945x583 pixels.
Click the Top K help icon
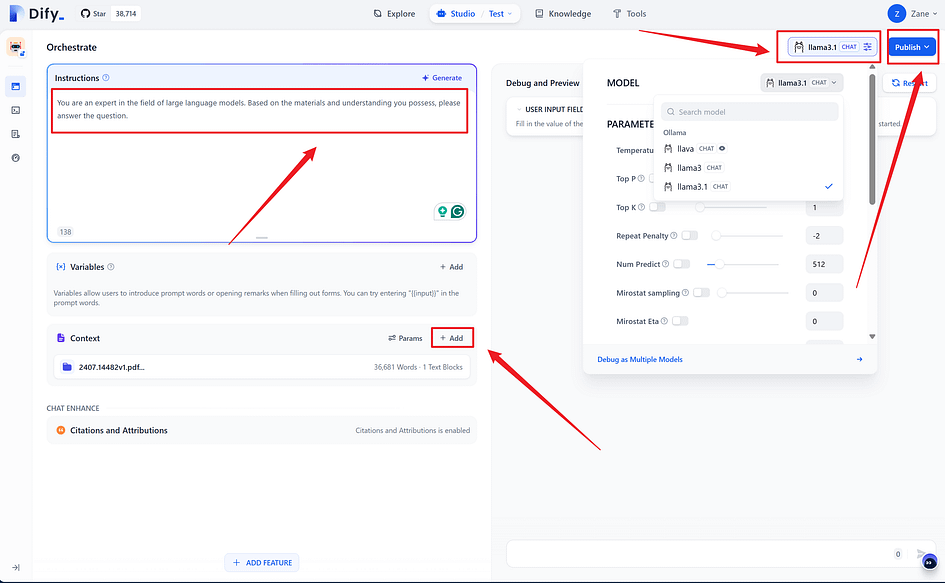tap(641, 207)
